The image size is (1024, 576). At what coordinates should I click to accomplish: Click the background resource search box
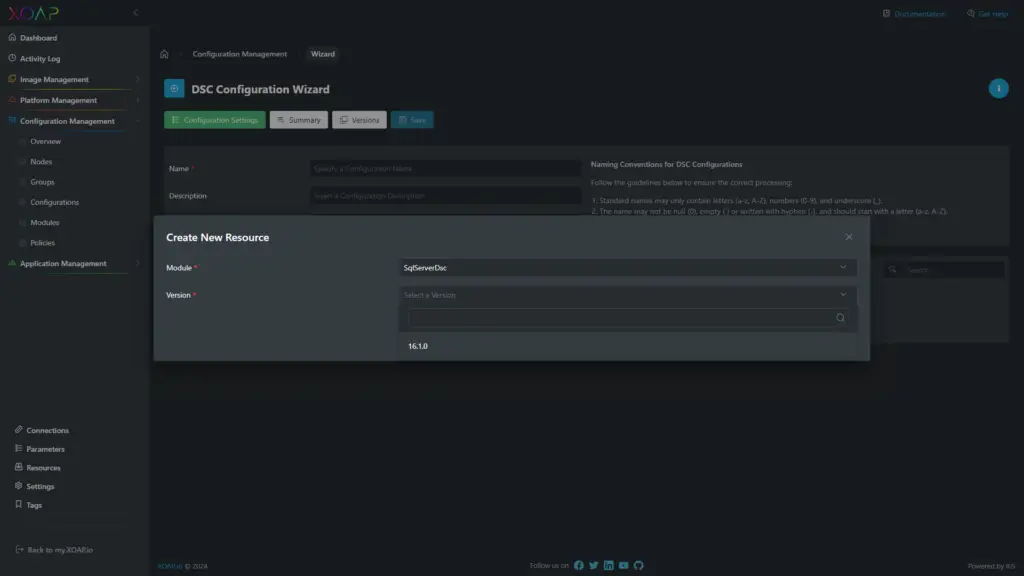click(944, 270)
